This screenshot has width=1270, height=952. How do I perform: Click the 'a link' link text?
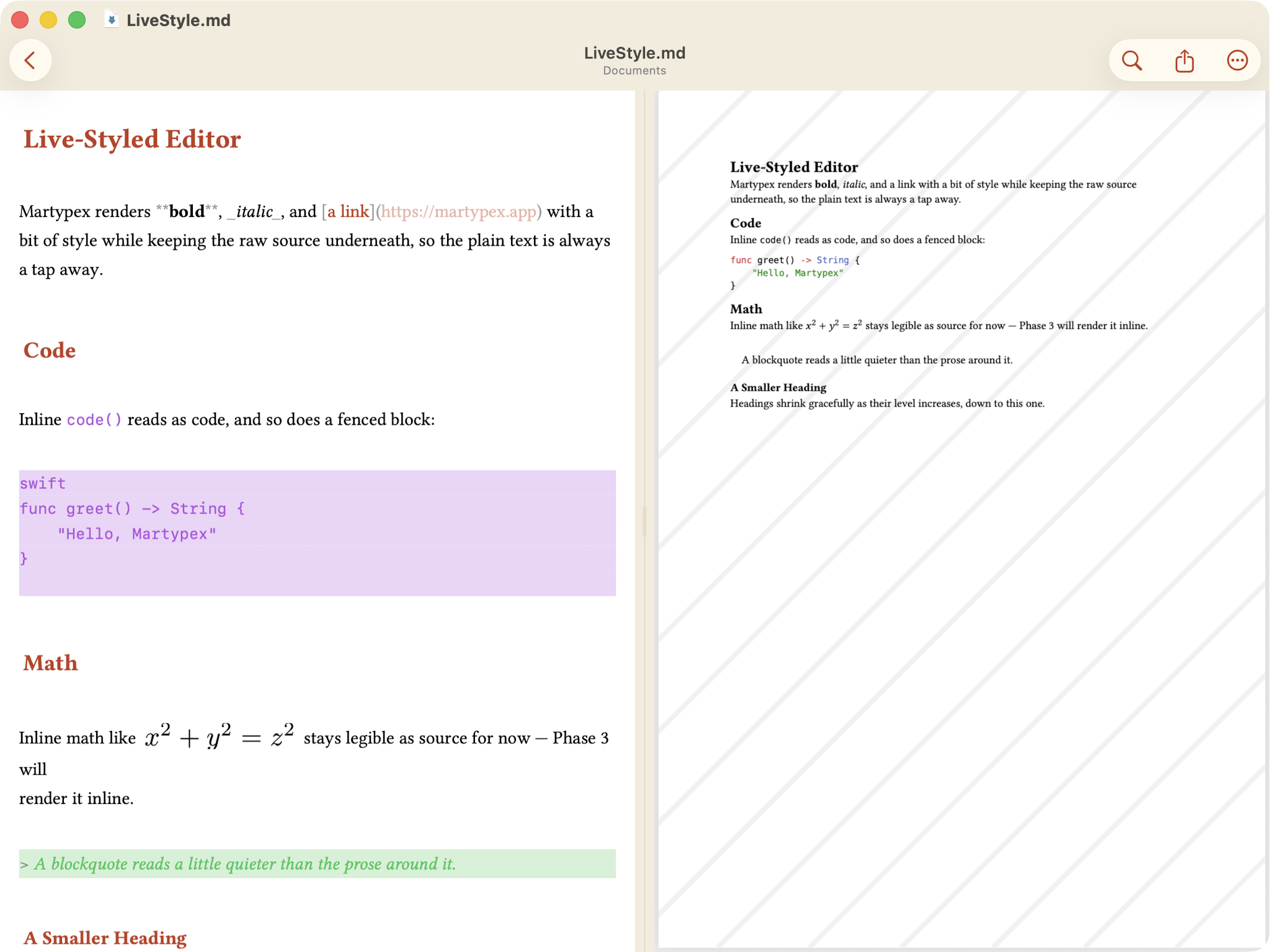point(348,212)
